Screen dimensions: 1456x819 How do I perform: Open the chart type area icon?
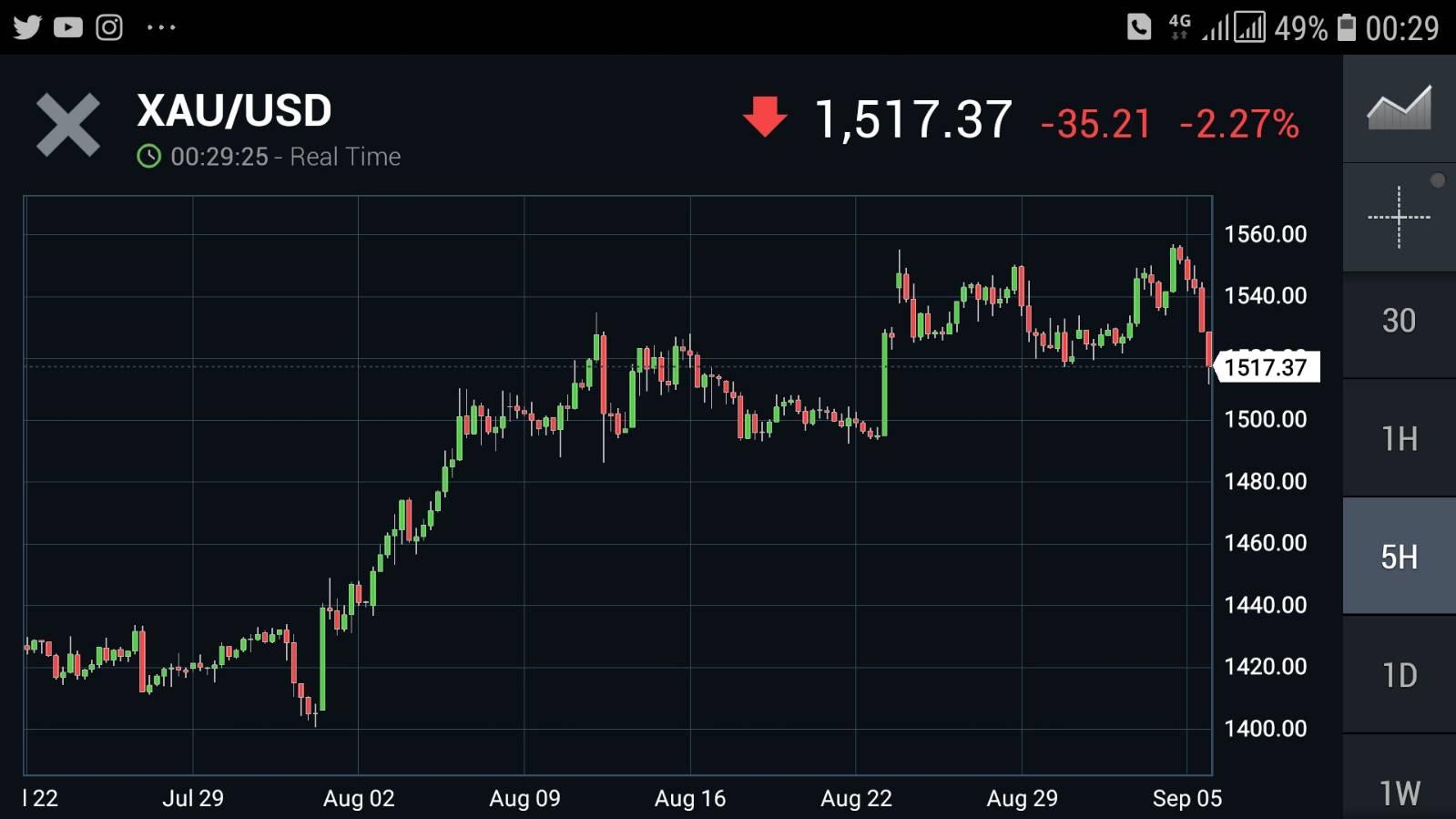point(1399,108)
